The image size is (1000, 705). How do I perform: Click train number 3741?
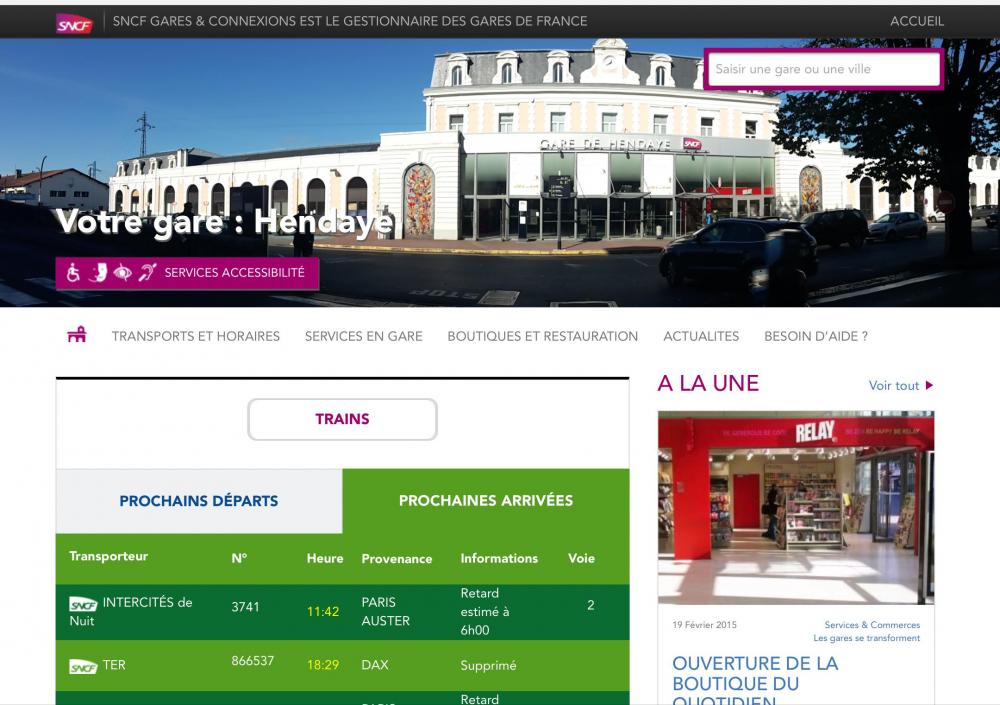[x=246, y=607]
